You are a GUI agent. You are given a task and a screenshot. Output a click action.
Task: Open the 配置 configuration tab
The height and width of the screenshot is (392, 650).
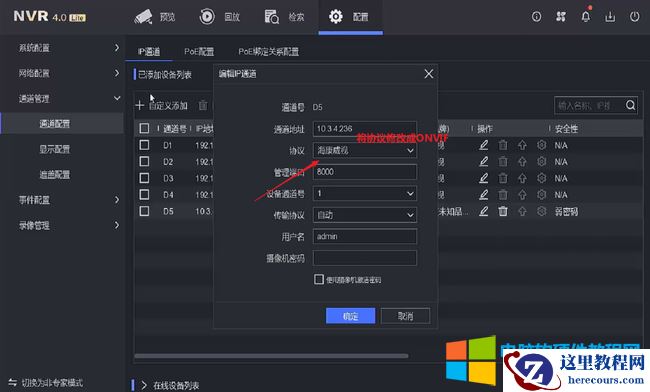click(349, 17)
